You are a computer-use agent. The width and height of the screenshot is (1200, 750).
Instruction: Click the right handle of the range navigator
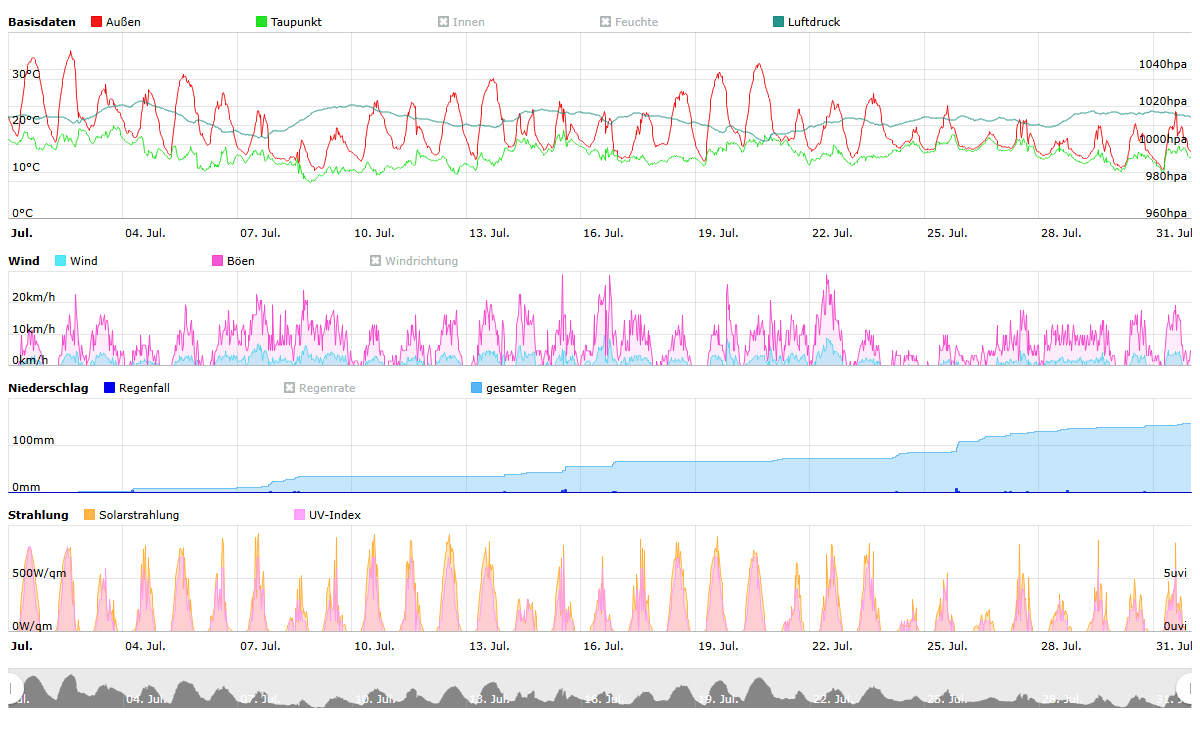1187,688
